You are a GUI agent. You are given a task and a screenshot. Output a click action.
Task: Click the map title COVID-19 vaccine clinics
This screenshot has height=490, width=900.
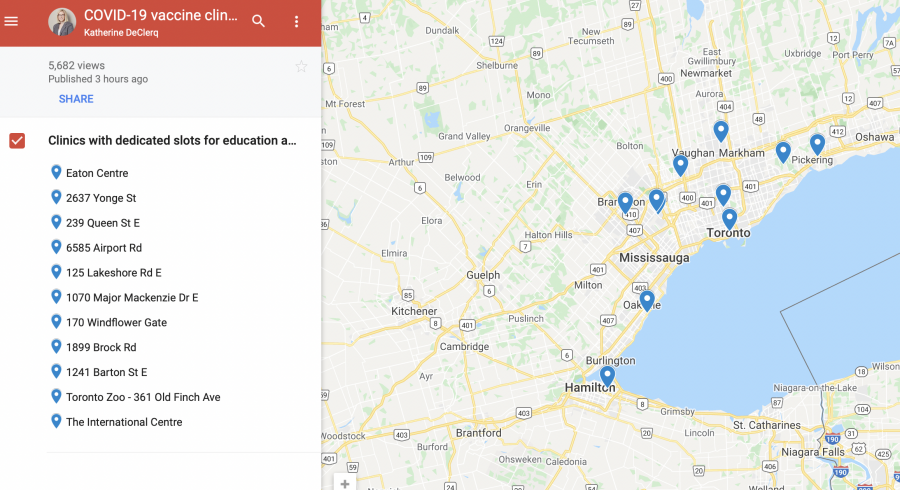[x=160, y=15]
